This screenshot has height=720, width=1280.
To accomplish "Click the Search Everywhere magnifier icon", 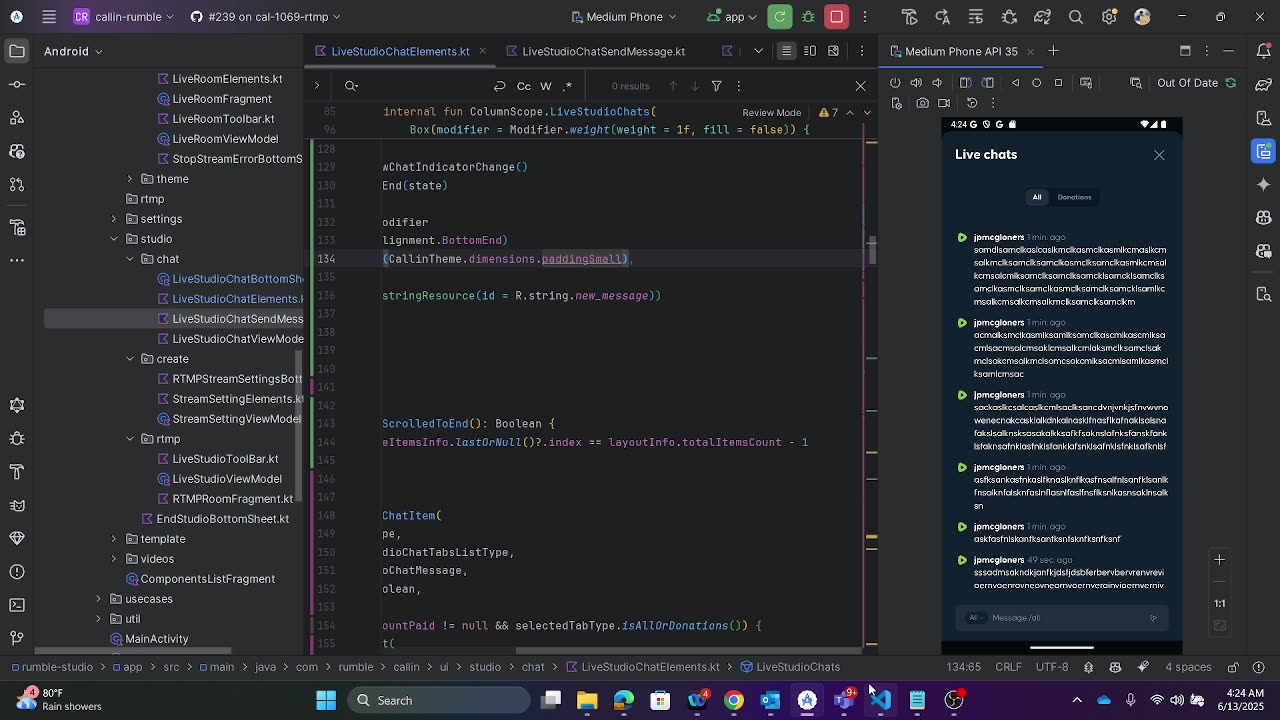I will 1076,17.
